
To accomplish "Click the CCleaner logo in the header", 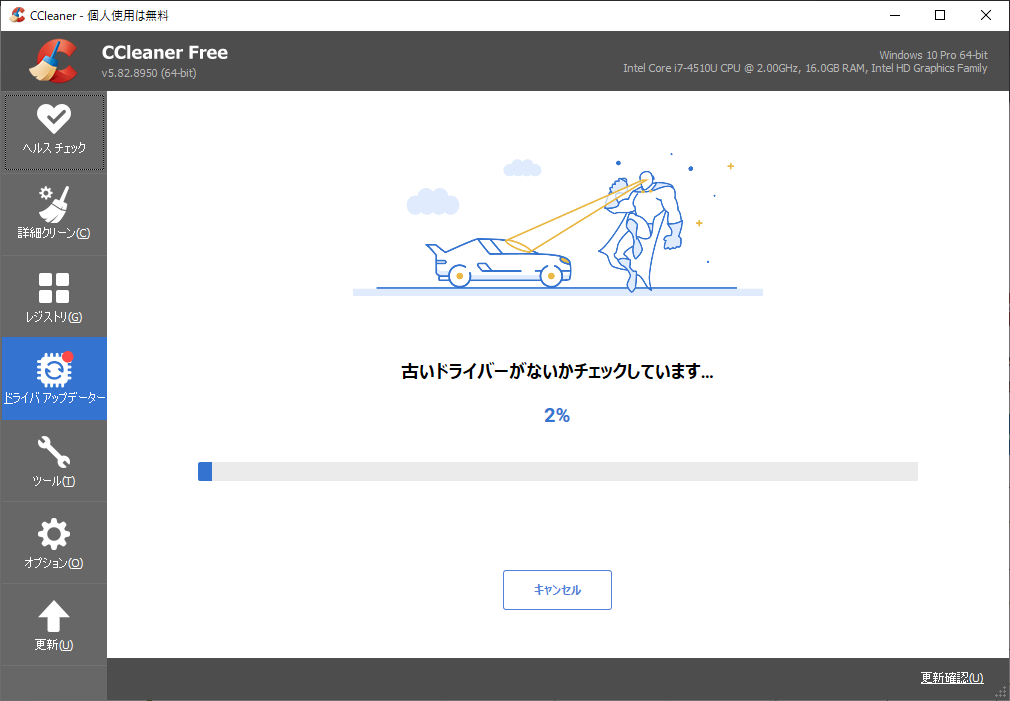I will click(x=57, y=60).
